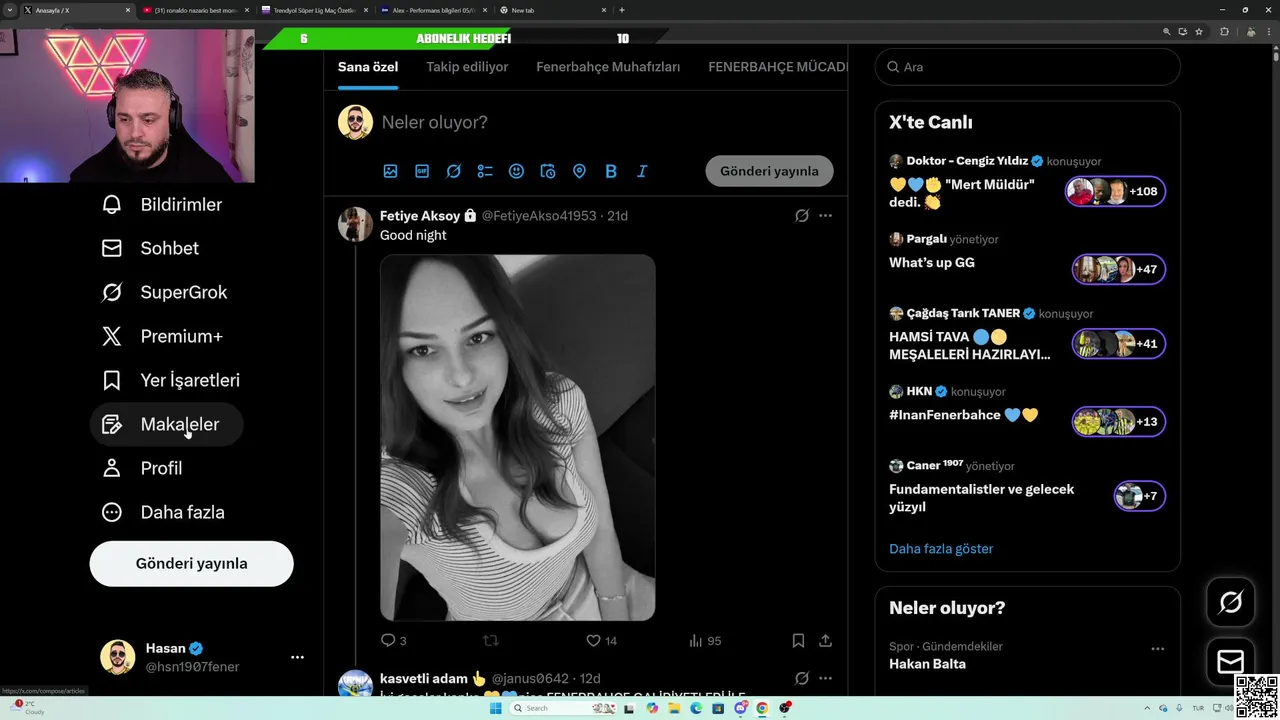Open a new browser tab with plus

(x=622, y=10)
